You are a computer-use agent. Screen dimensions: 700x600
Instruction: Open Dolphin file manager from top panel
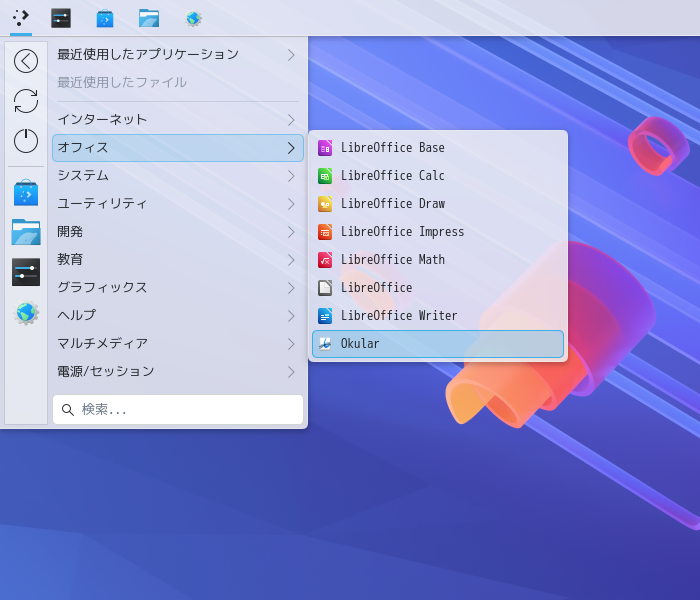149,18
